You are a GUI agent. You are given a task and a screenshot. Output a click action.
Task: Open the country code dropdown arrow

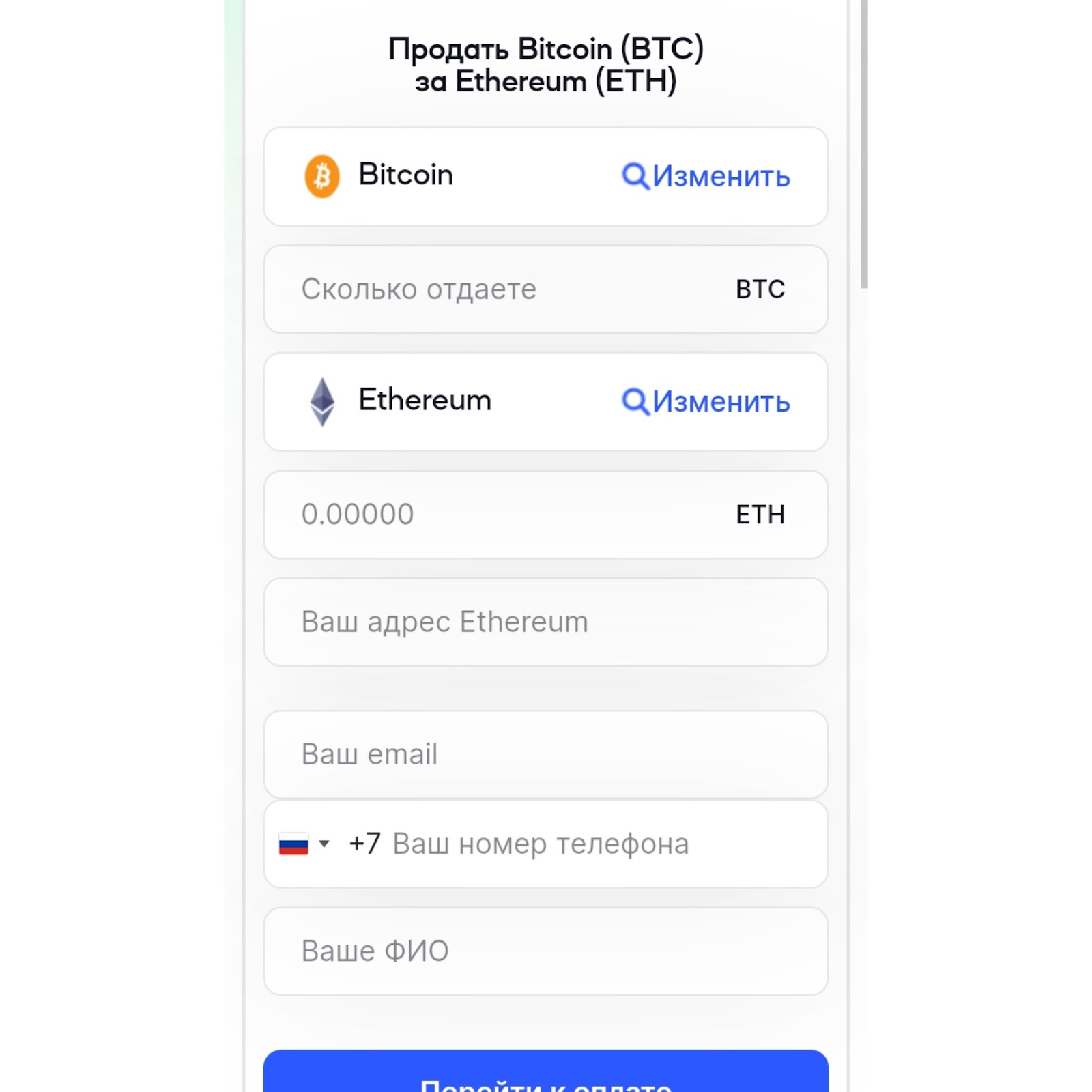[324, 844]
